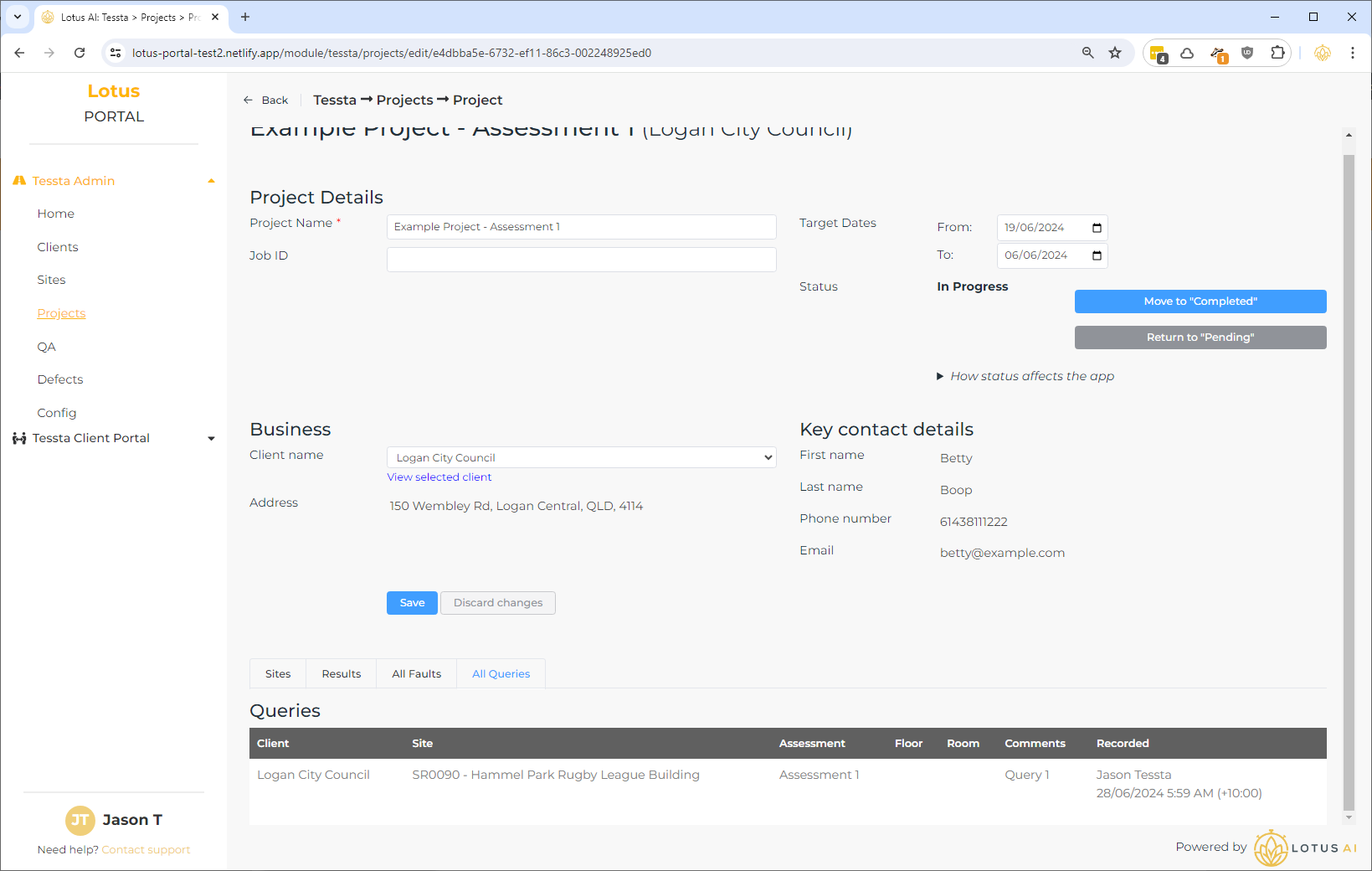Screen dimensions: 1372x871
Task: Reload the page with the refresh icon
Action: click(x=80, y=53)
